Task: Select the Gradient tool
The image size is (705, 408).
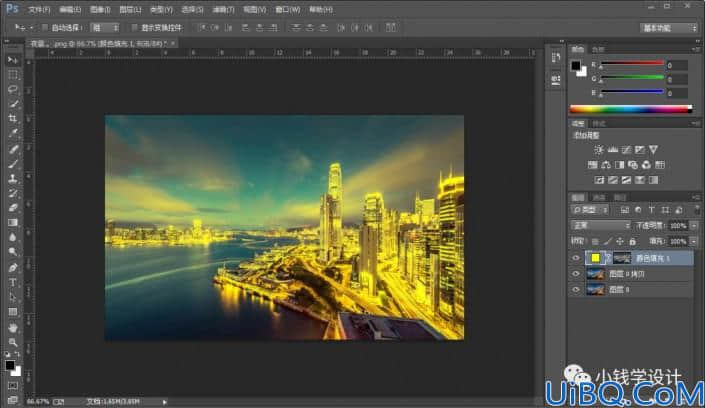Action: click(13, 222)
